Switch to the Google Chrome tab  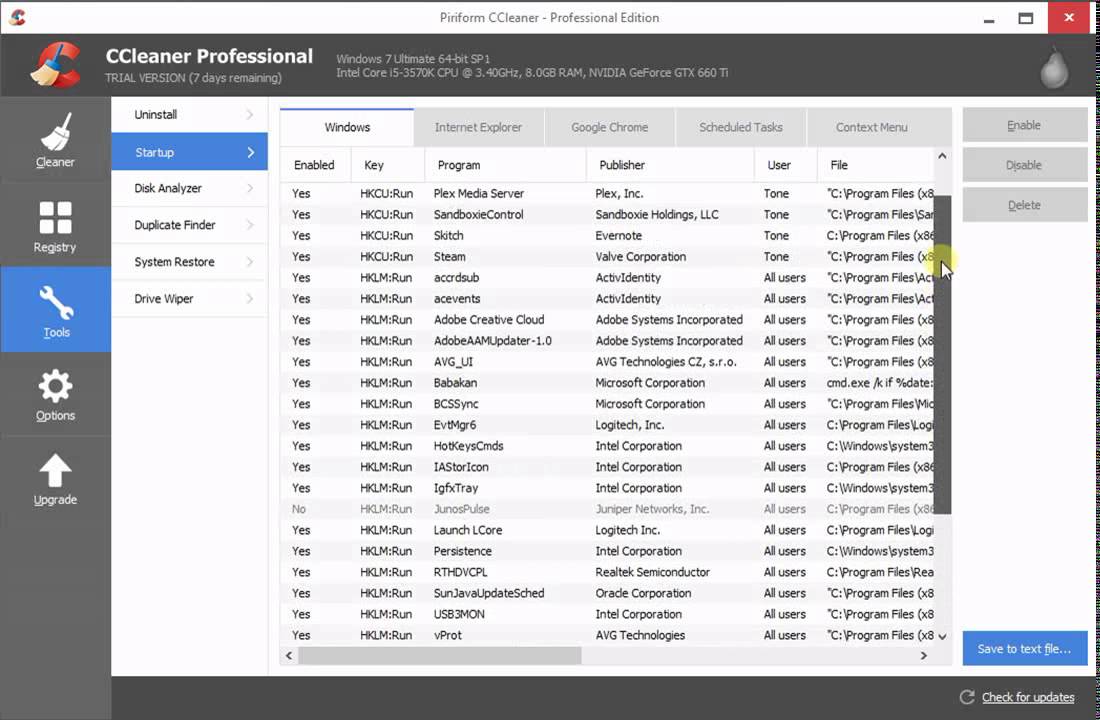[610, 127]
